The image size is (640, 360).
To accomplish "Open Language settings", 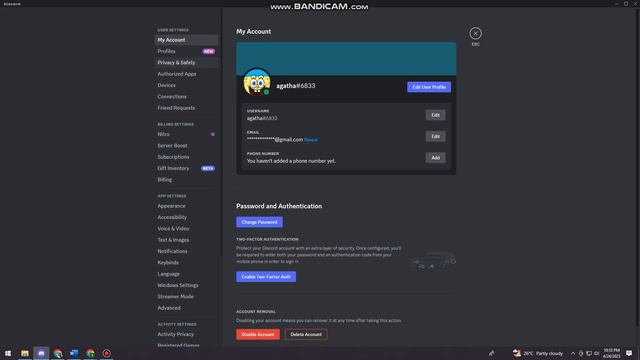I will (186, 274).
